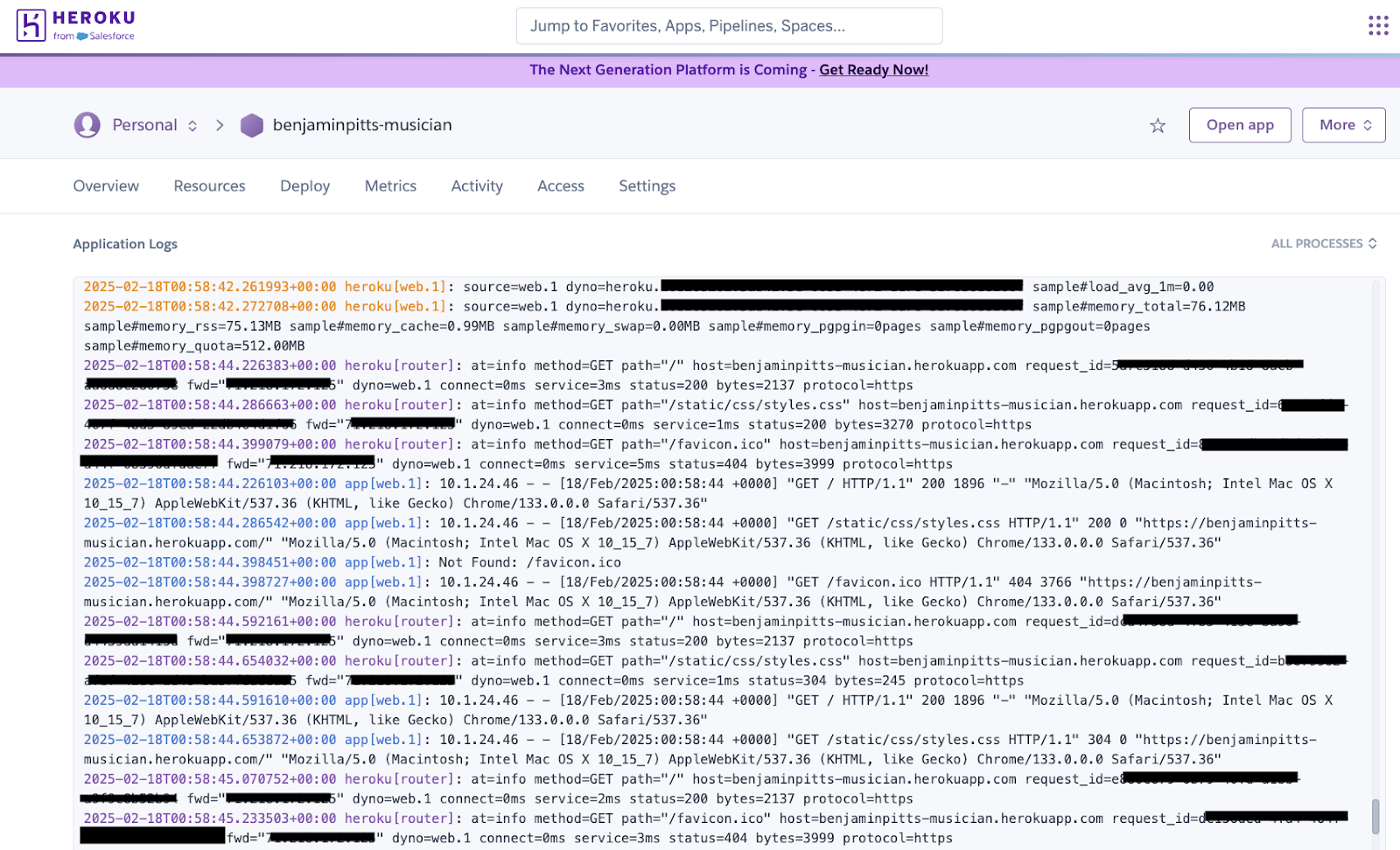Switch to the Overview tab

click(x=106, y=185)
